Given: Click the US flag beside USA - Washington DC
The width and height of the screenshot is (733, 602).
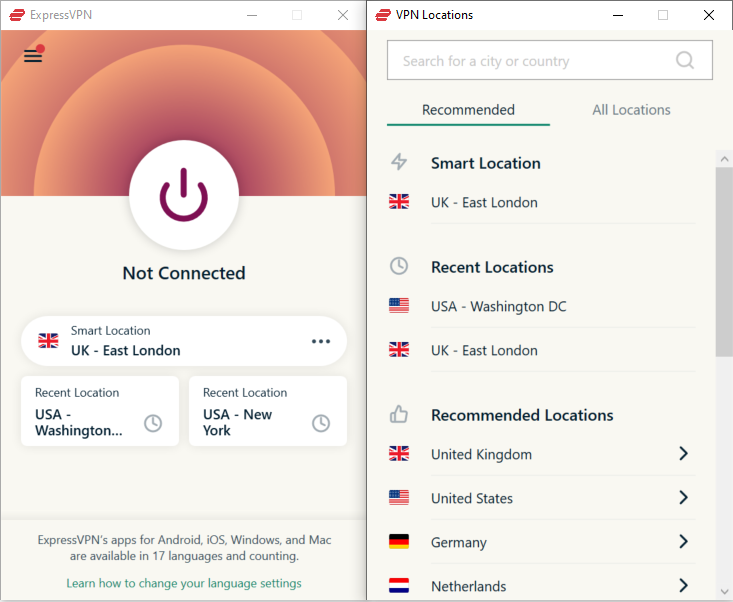Looking at the screenshot, I should pos(399,306).
